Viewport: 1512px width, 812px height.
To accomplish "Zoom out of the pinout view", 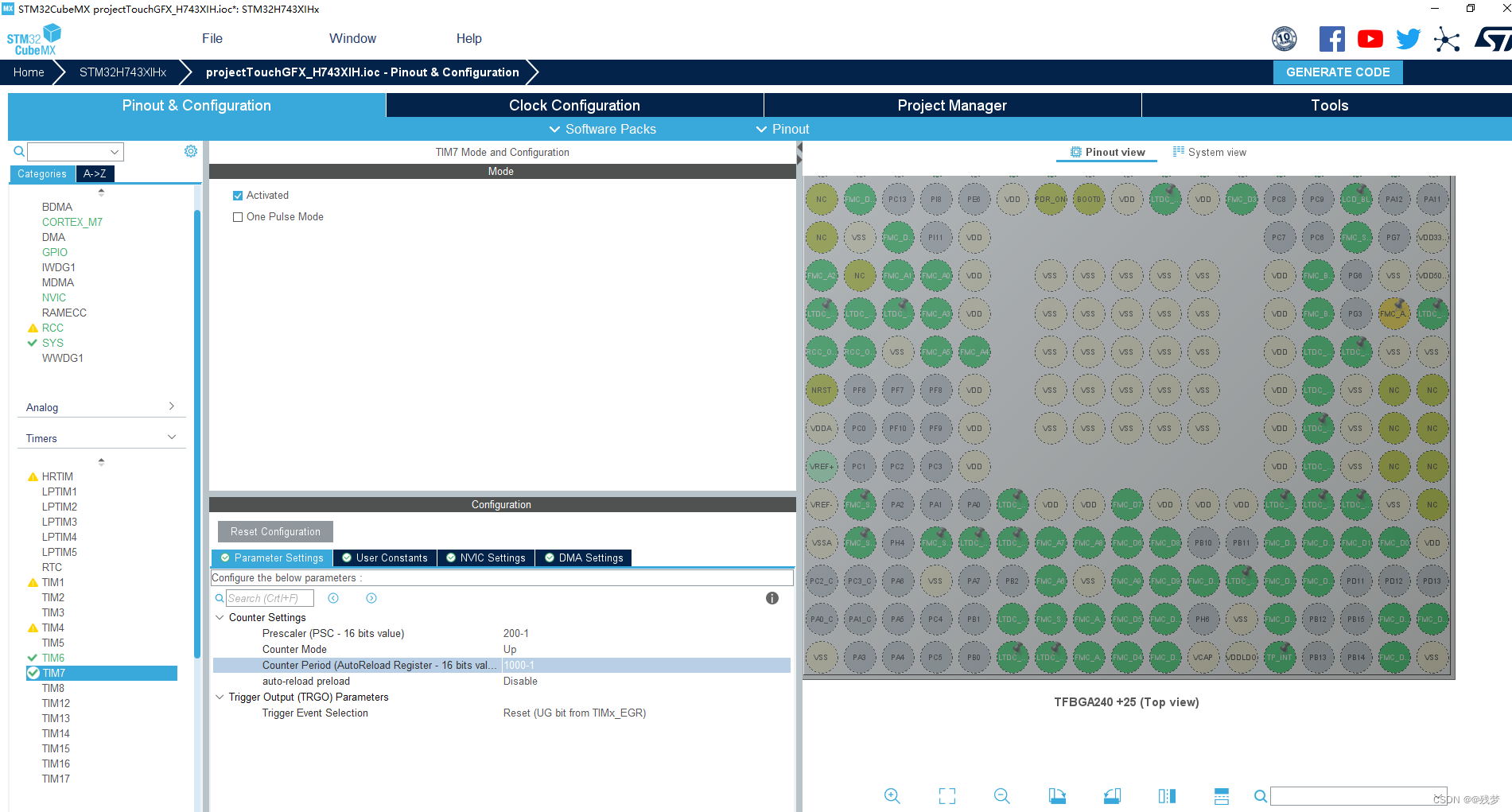I will (1002, 795).
